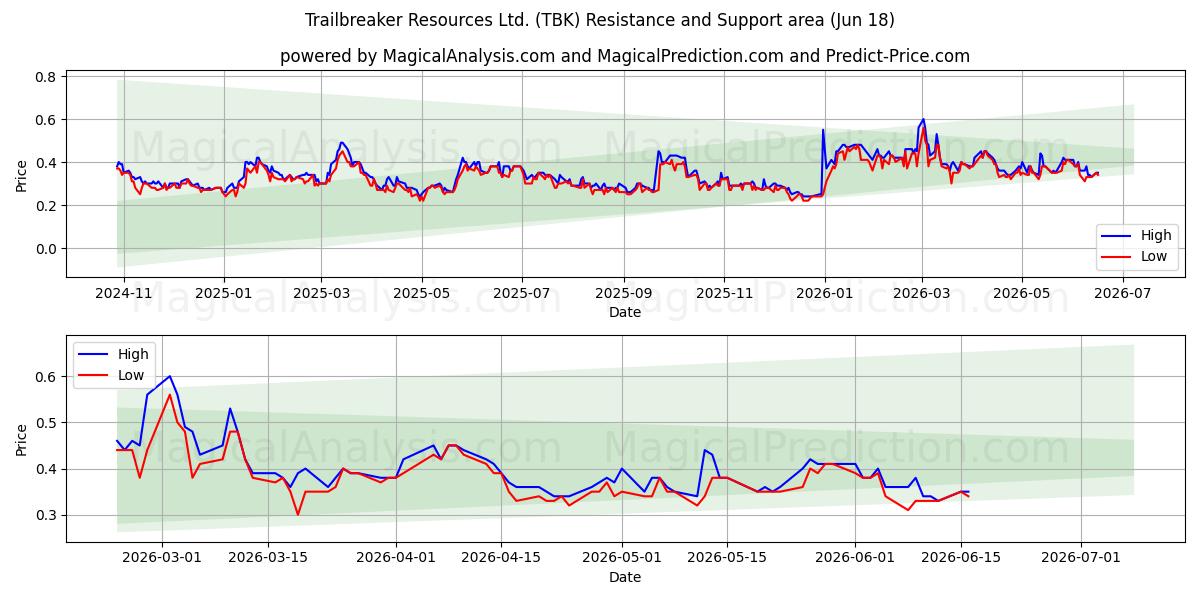Screen dimensions: 1200x600
Task: Click the top chart '2025-09' date label
Action: point(624,294)
